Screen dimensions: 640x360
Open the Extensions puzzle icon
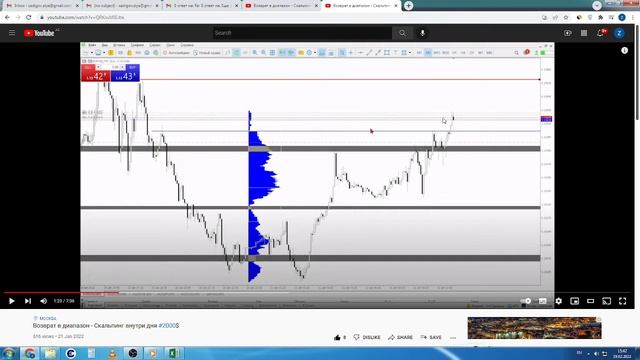click(600, 18)
